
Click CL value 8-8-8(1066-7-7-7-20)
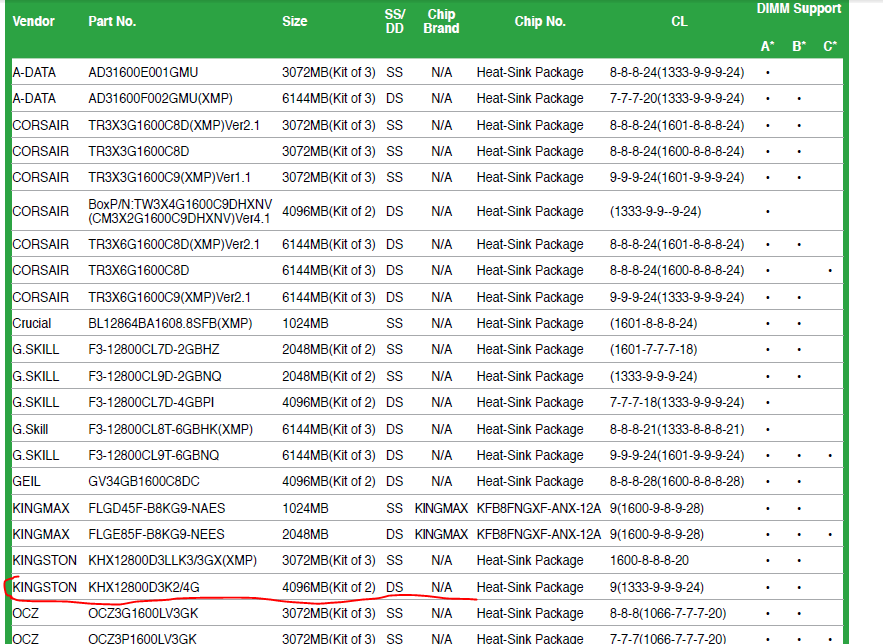click(668, 613)
